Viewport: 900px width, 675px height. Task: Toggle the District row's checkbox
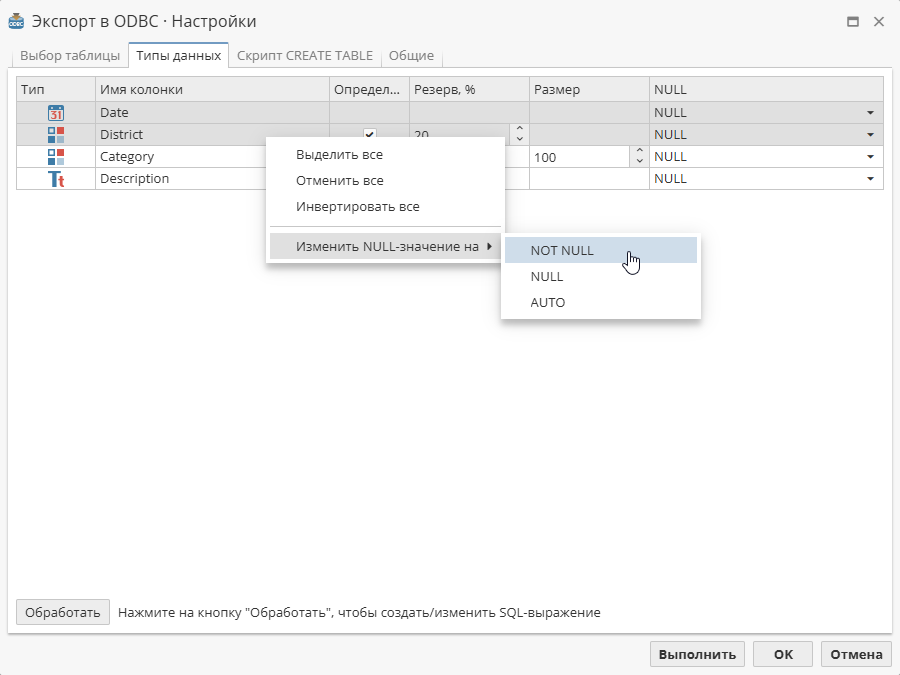click(370, 134)
